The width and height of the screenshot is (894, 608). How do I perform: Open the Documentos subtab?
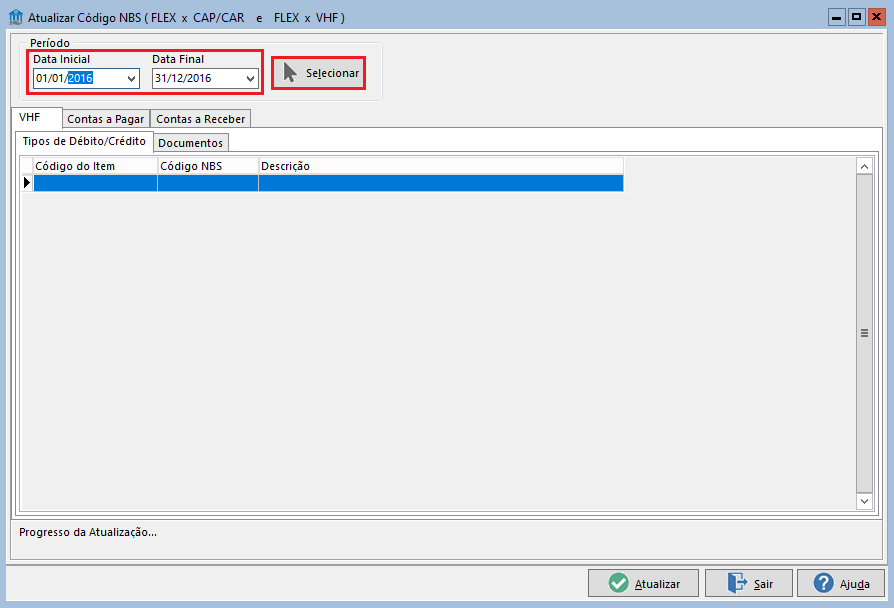tap(190, 143)
